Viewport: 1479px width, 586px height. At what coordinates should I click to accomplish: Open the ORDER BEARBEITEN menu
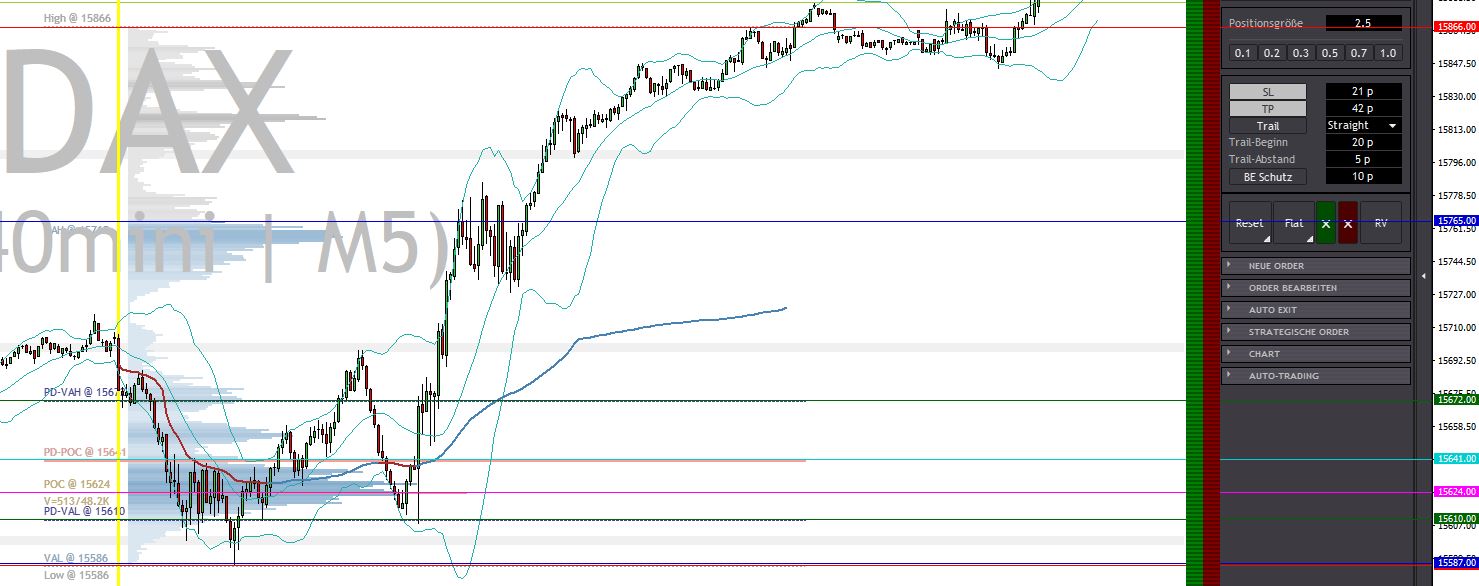coord(1315,288)
